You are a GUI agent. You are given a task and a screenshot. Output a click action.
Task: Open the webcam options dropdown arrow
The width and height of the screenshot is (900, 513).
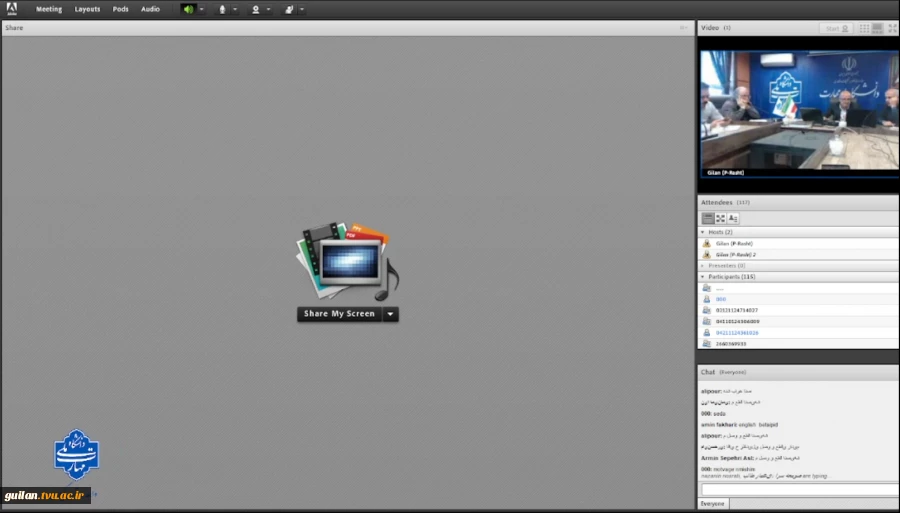coord(268,9)
